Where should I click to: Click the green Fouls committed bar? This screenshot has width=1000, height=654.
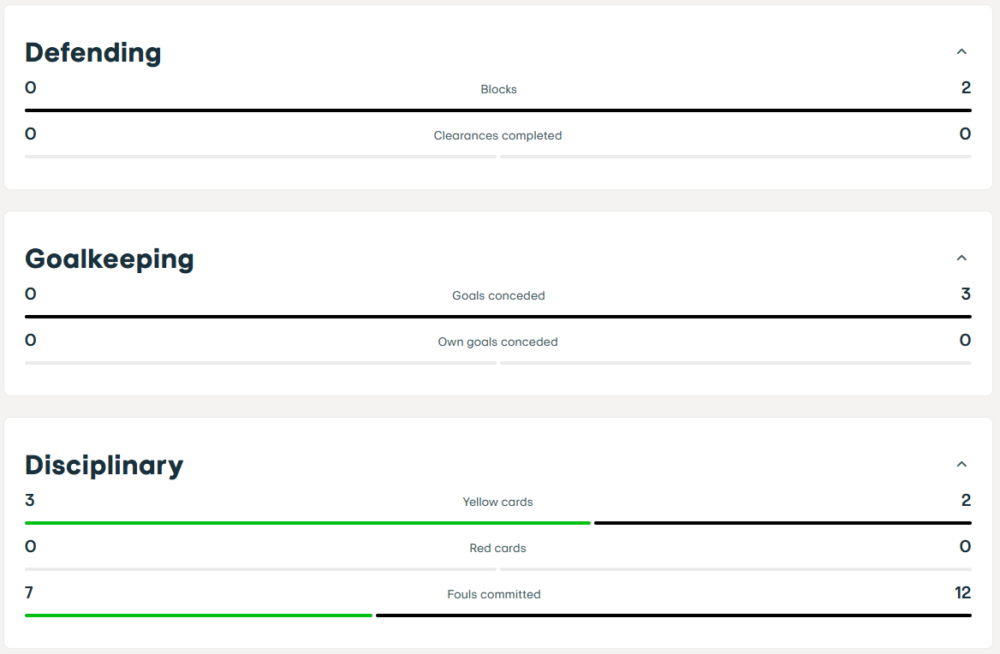coord(198,615)
